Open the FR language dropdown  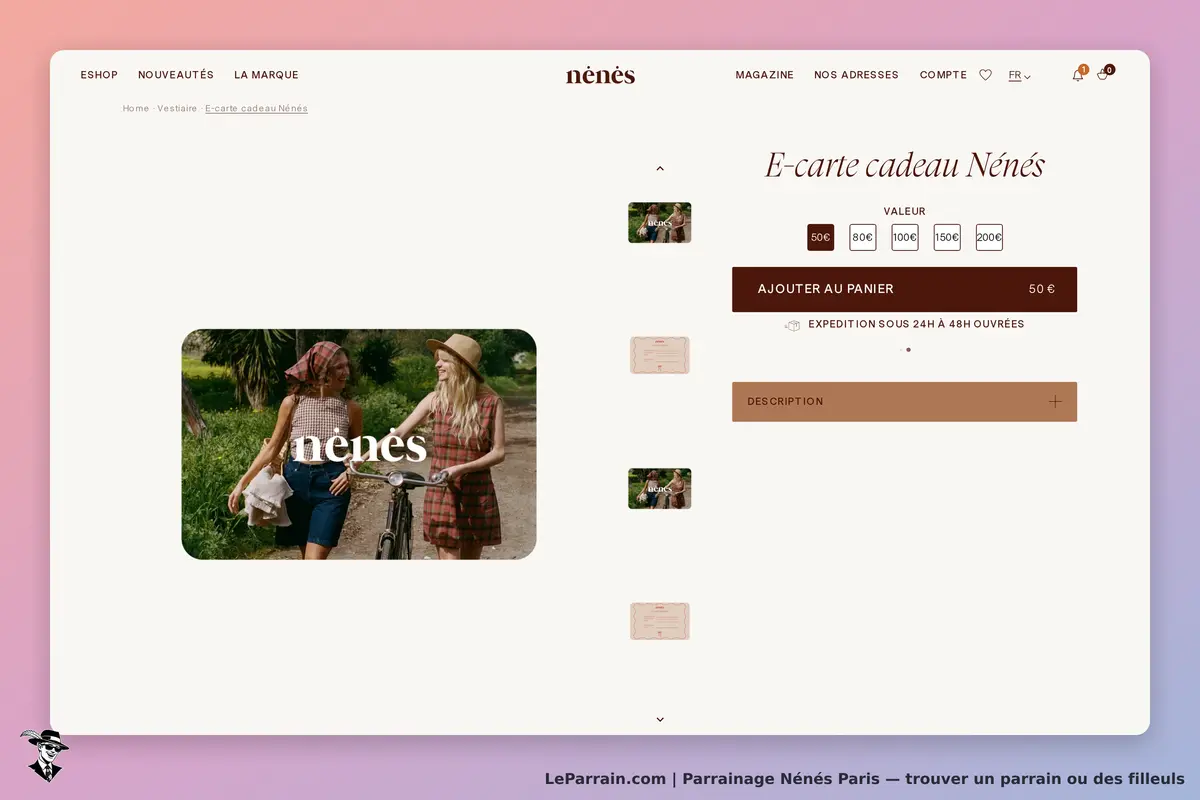click(x=1019, y=75)
